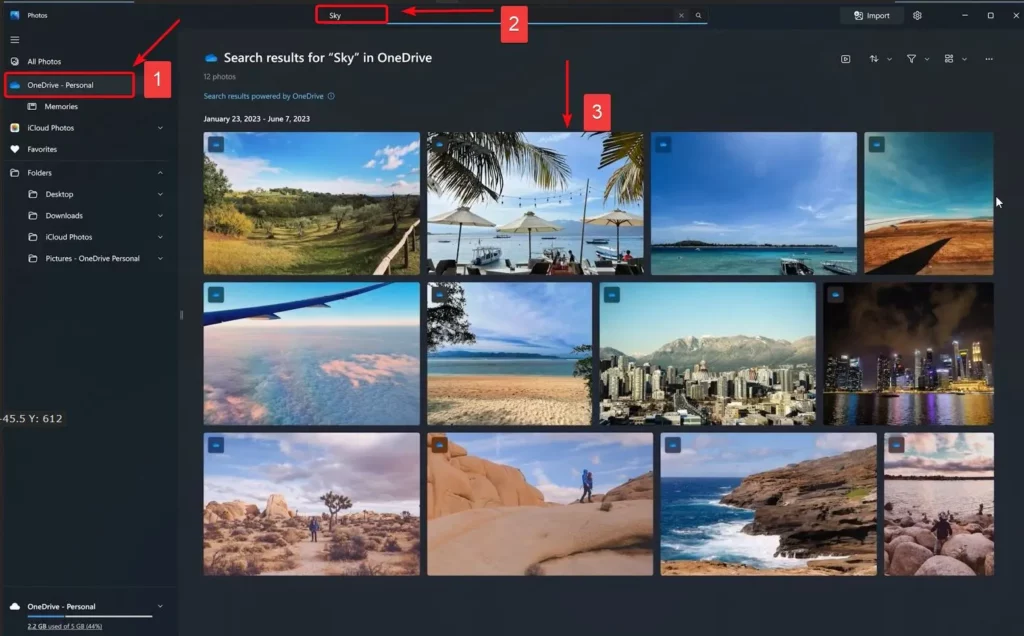The width and height of the screenshot is (1024, 636).
Task: Open the 2.2 GB used of 5 GB link
Action: point(65,626)
